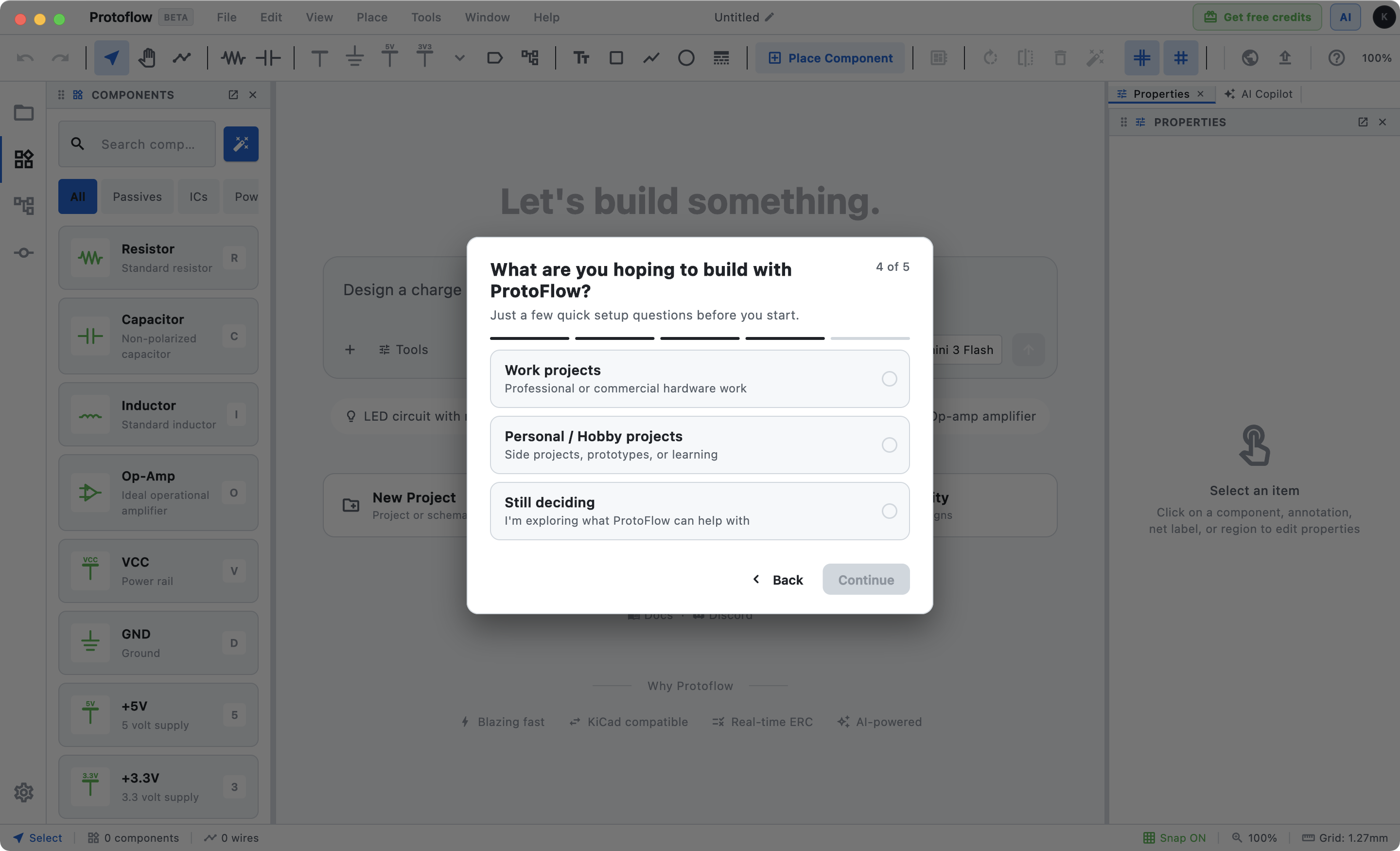Pick the capacitor tool in toolbar
The image size is (1400, 851).
coord(268,57)
